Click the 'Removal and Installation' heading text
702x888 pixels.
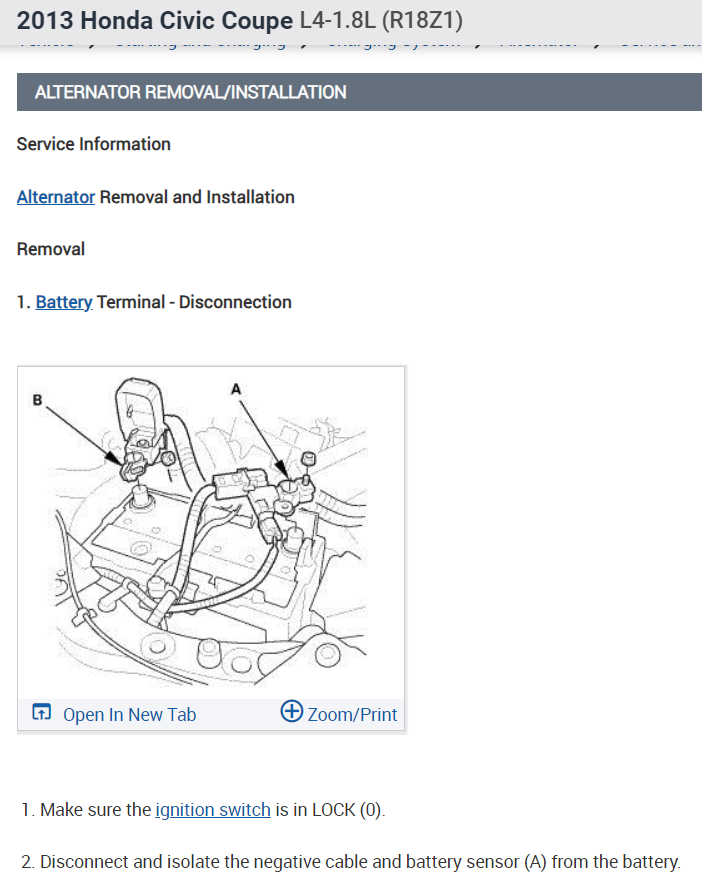tap(197, 197)
